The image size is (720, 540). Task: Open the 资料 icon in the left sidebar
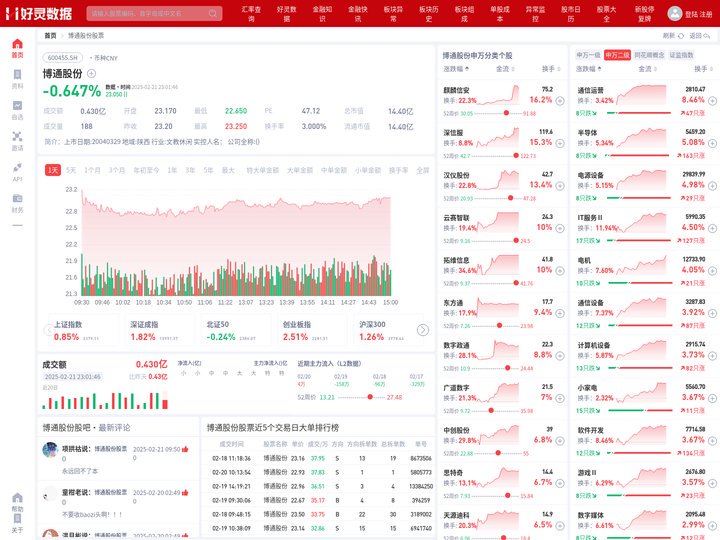[x=17, y=79]
